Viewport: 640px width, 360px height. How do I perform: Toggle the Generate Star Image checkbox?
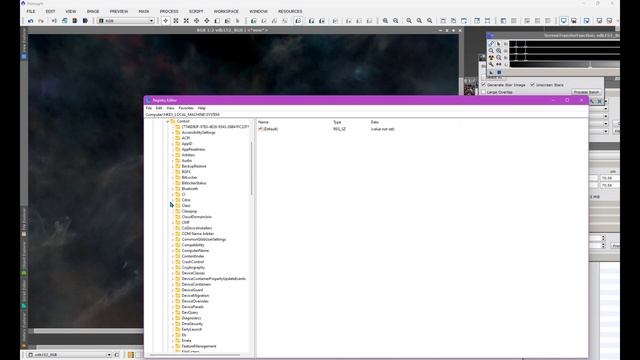click(x=484, y=85)
